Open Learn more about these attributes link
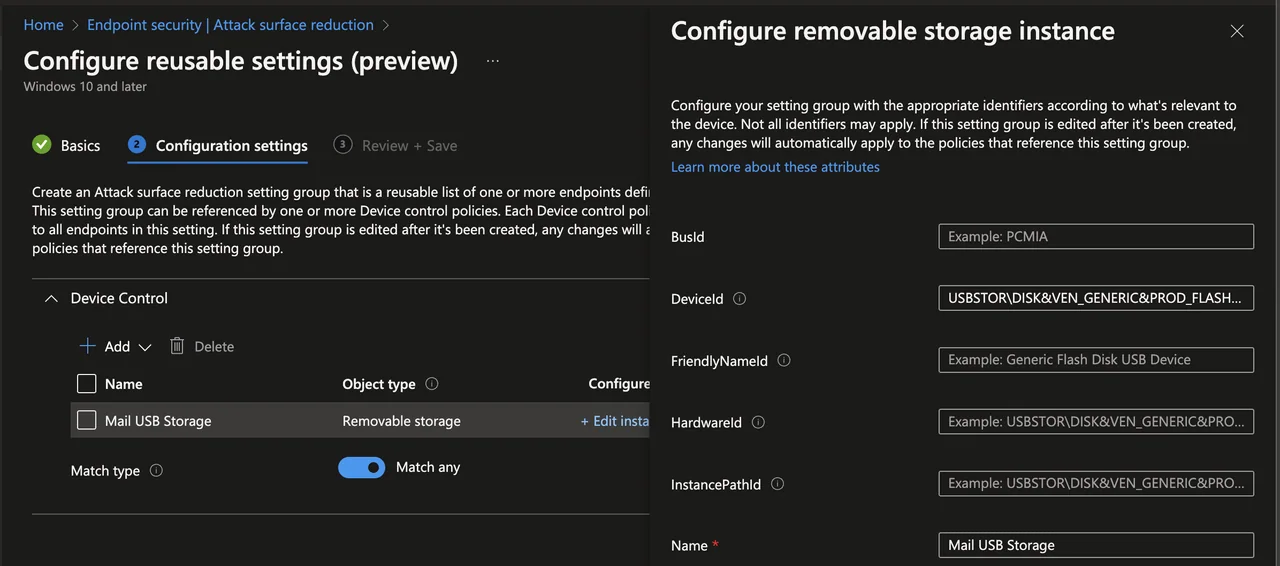 [775, 167]
